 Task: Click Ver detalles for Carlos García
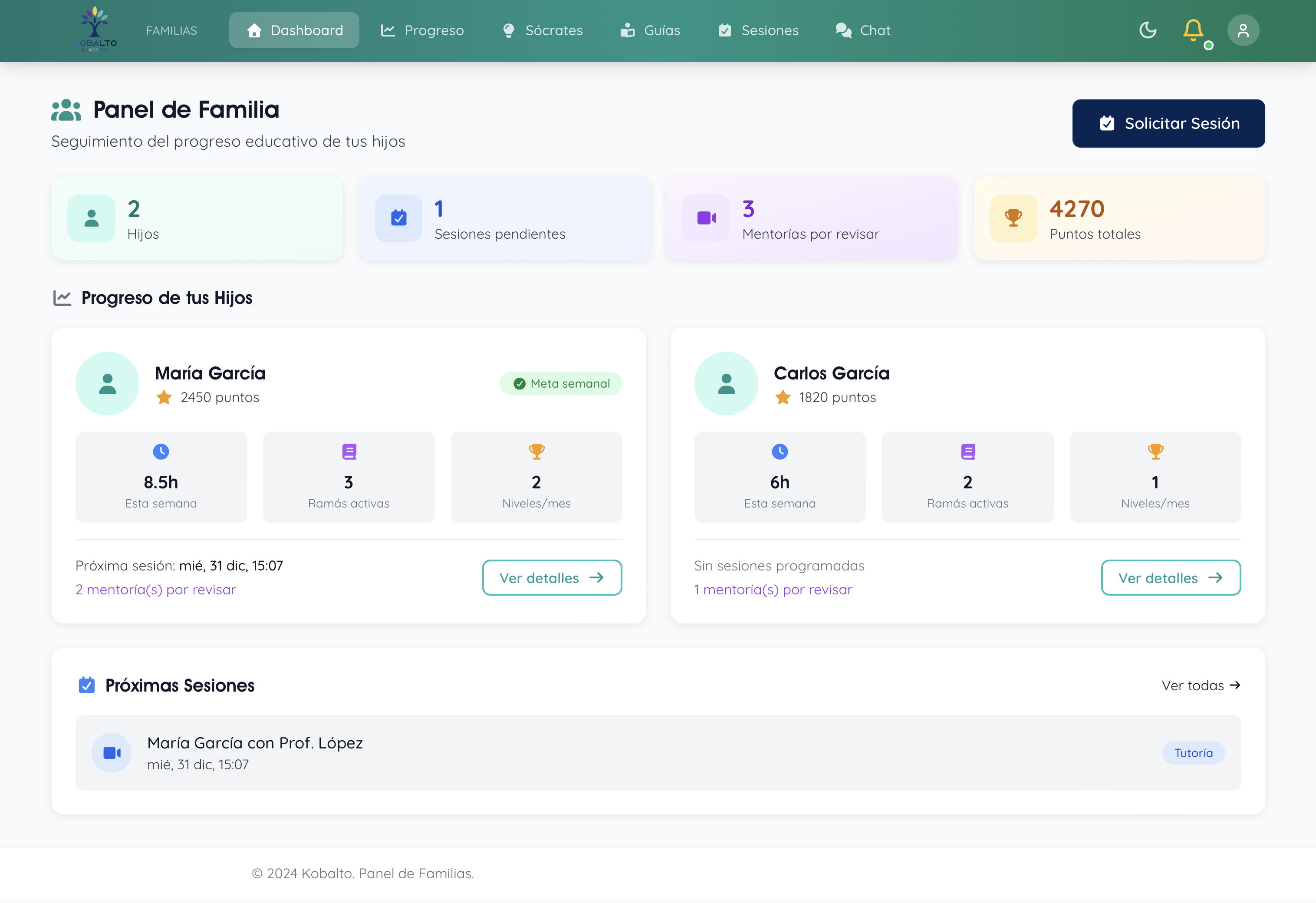[x=1171, y=578]
